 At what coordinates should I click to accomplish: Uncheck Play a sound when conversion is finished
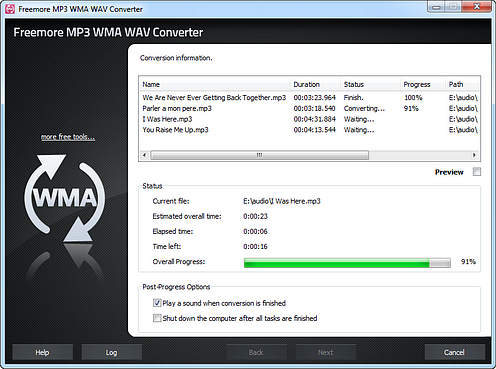[x=157, y=303]
